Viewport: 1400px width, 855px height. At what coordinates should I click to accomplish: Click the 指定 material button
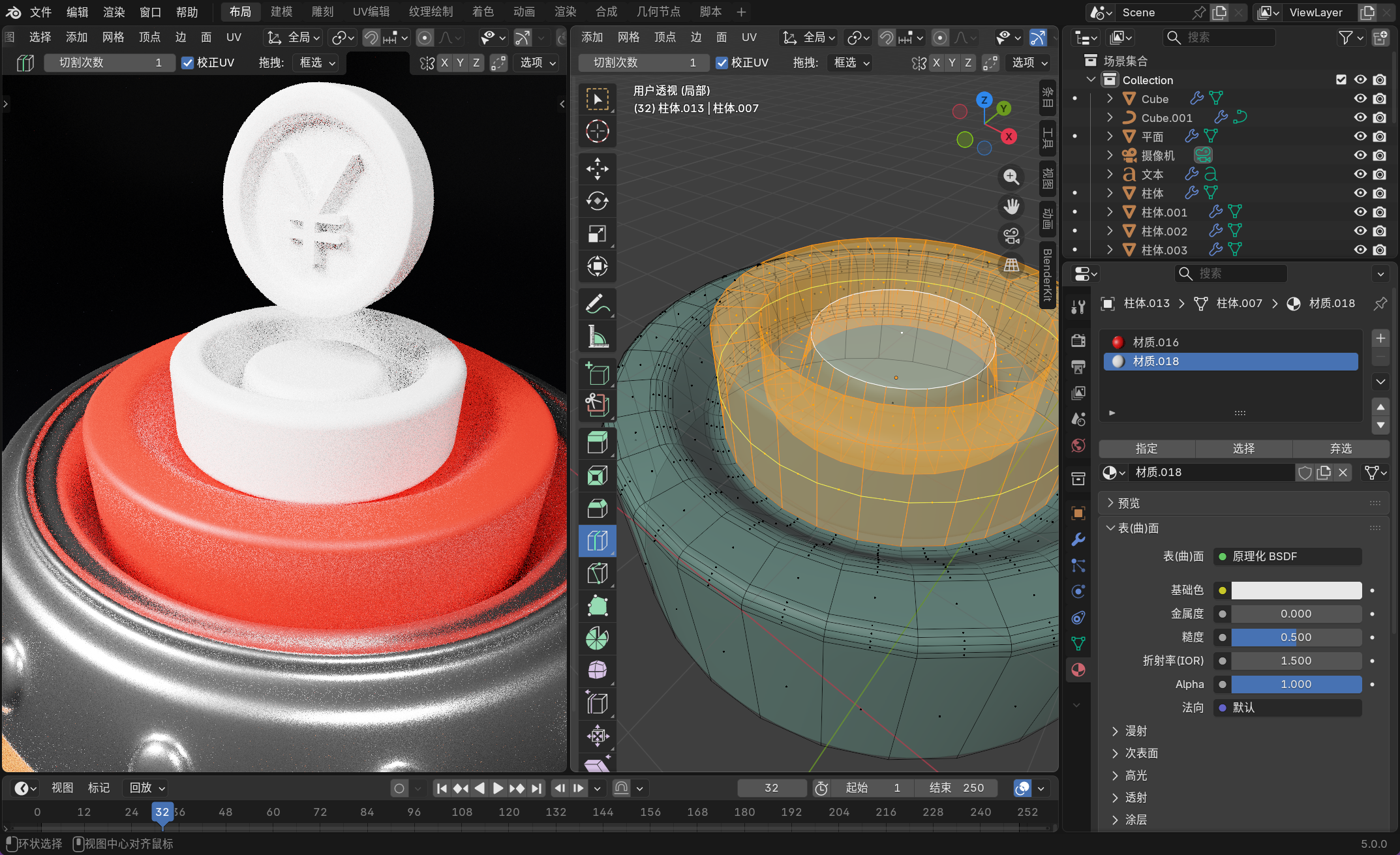tap(1146, 448)
